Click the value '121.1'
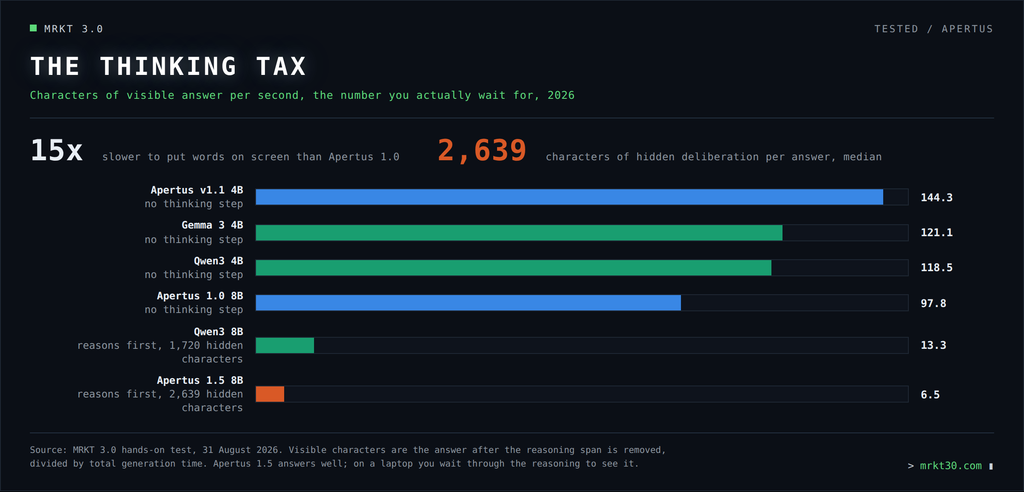The image size is (1024, 492). [x=936, y=233]
